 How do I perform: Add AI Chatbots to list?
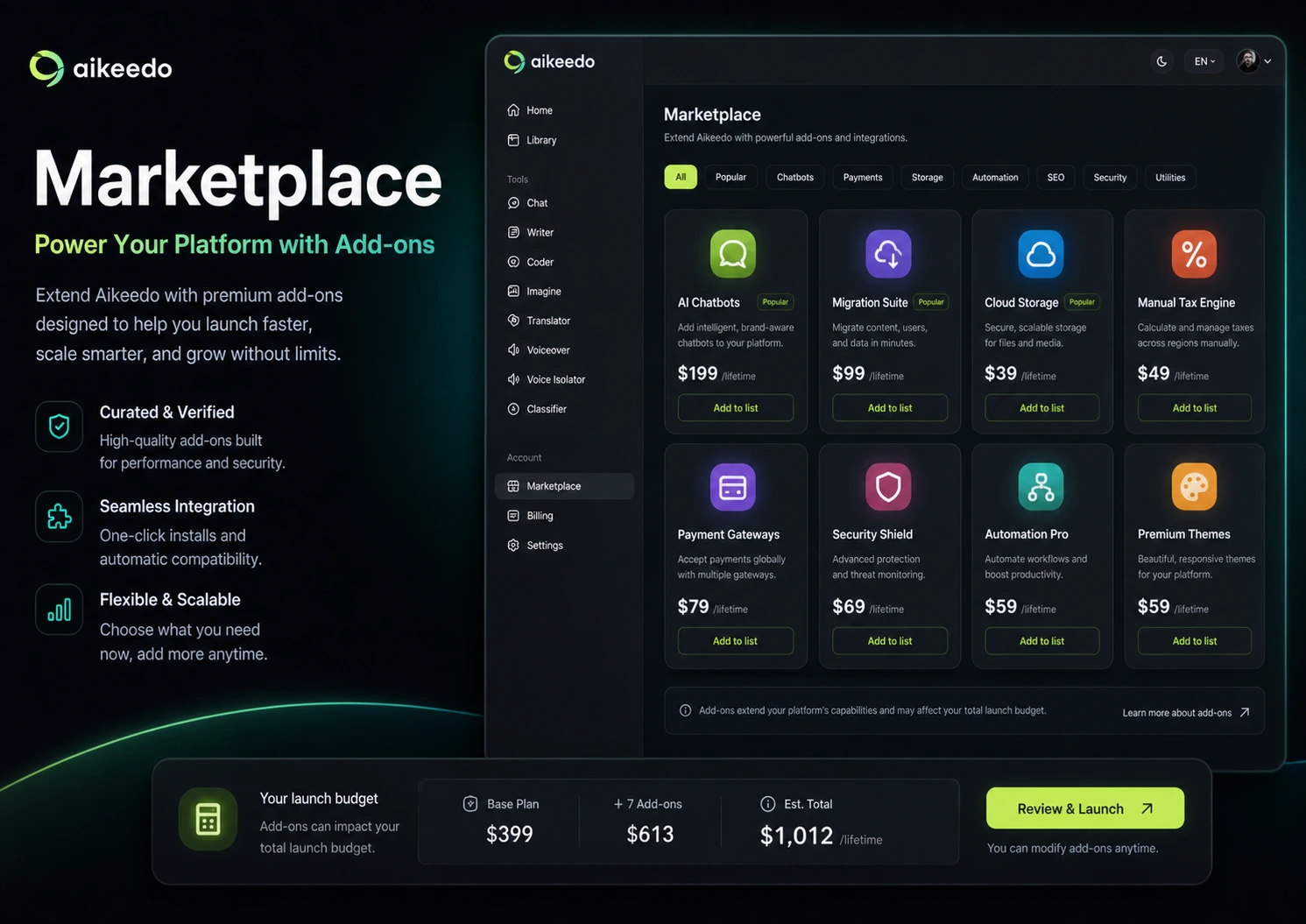coord(736,408)
